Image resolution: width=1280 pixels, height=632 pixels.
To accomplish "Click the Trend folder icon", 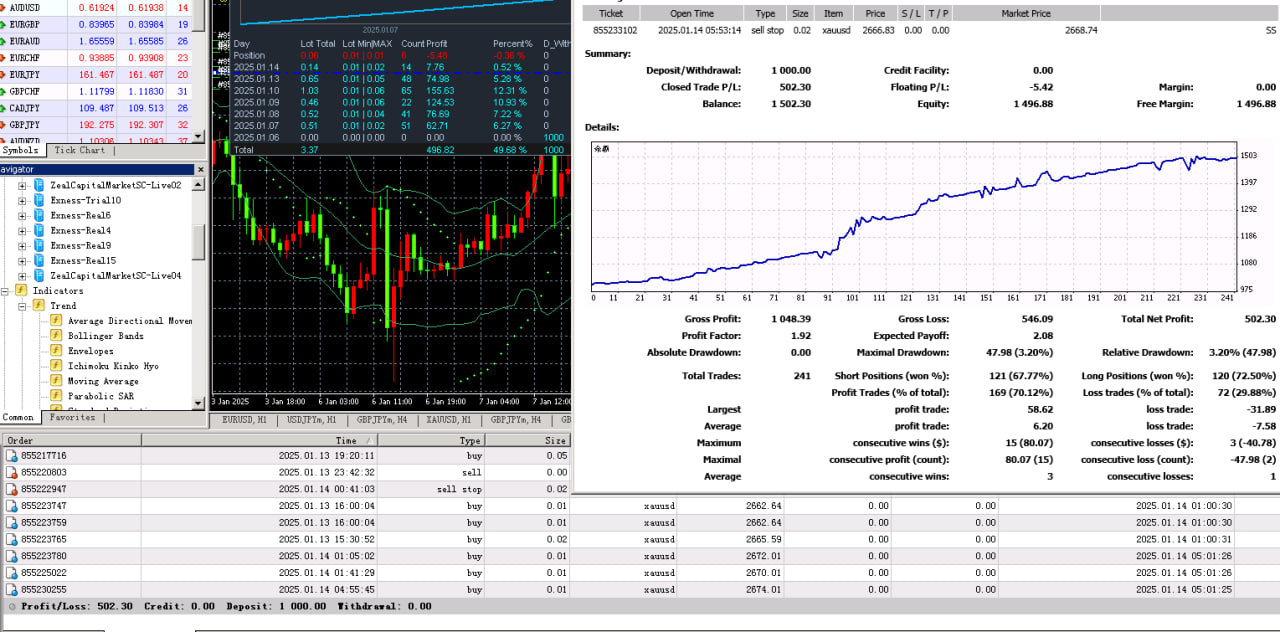I will tap(39, 305).
